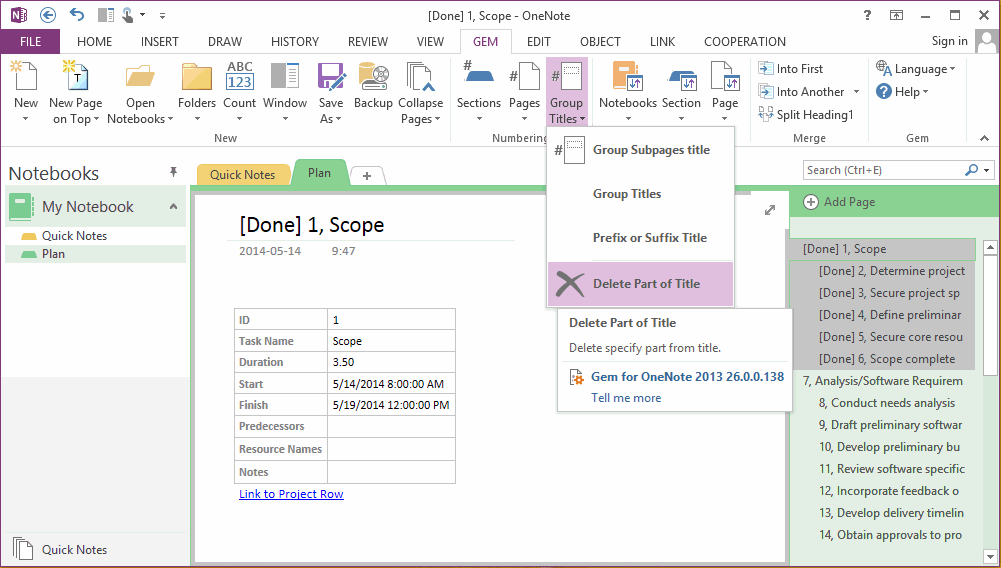Click Sign in

coord(949,41)
